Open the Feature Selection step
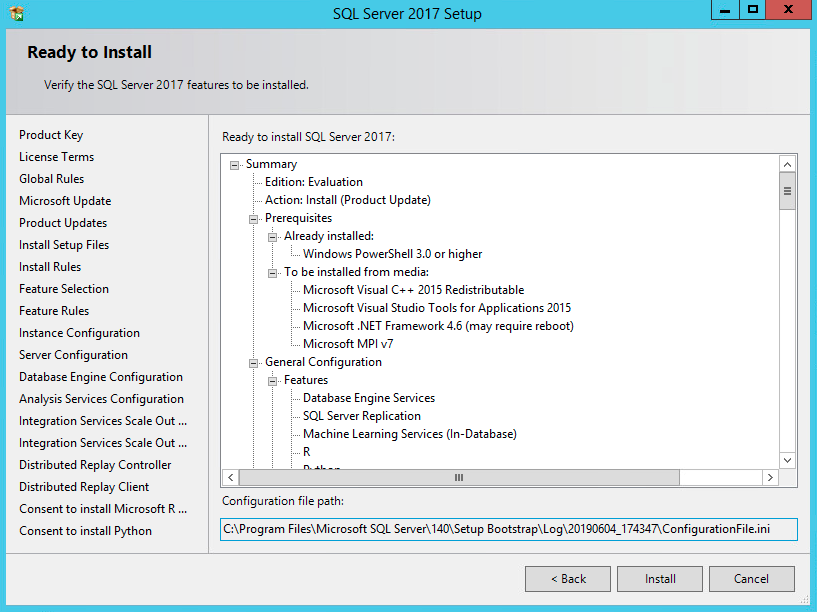The height and width of the screenshot is (612, 817). click(x=64, y=289)
